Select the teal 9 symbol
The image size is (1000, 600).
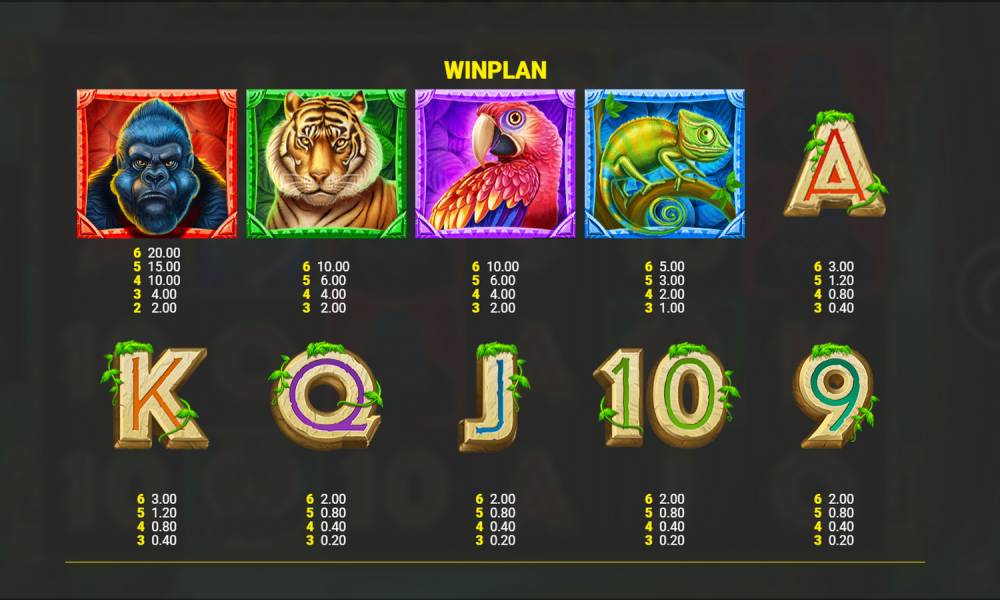pos(835,395)
